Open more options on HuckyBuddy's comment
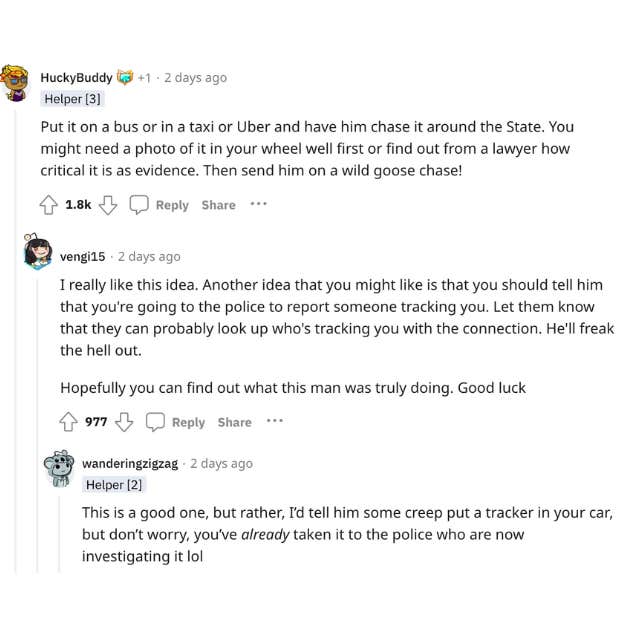The image size is (620, 620). pyautogui.click(x=259, y=204)
